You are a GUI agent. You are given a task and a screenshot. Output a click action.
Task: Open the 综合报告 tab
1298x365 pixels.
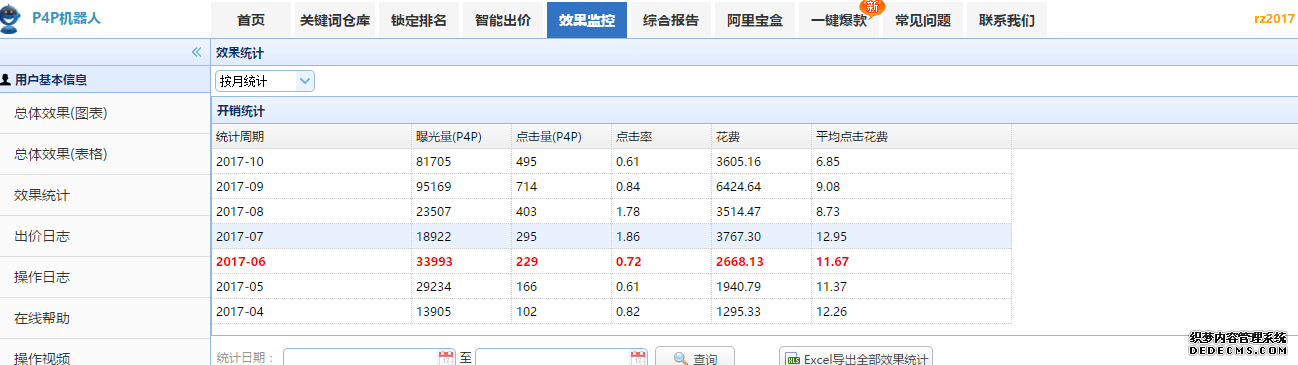(671, 21)
